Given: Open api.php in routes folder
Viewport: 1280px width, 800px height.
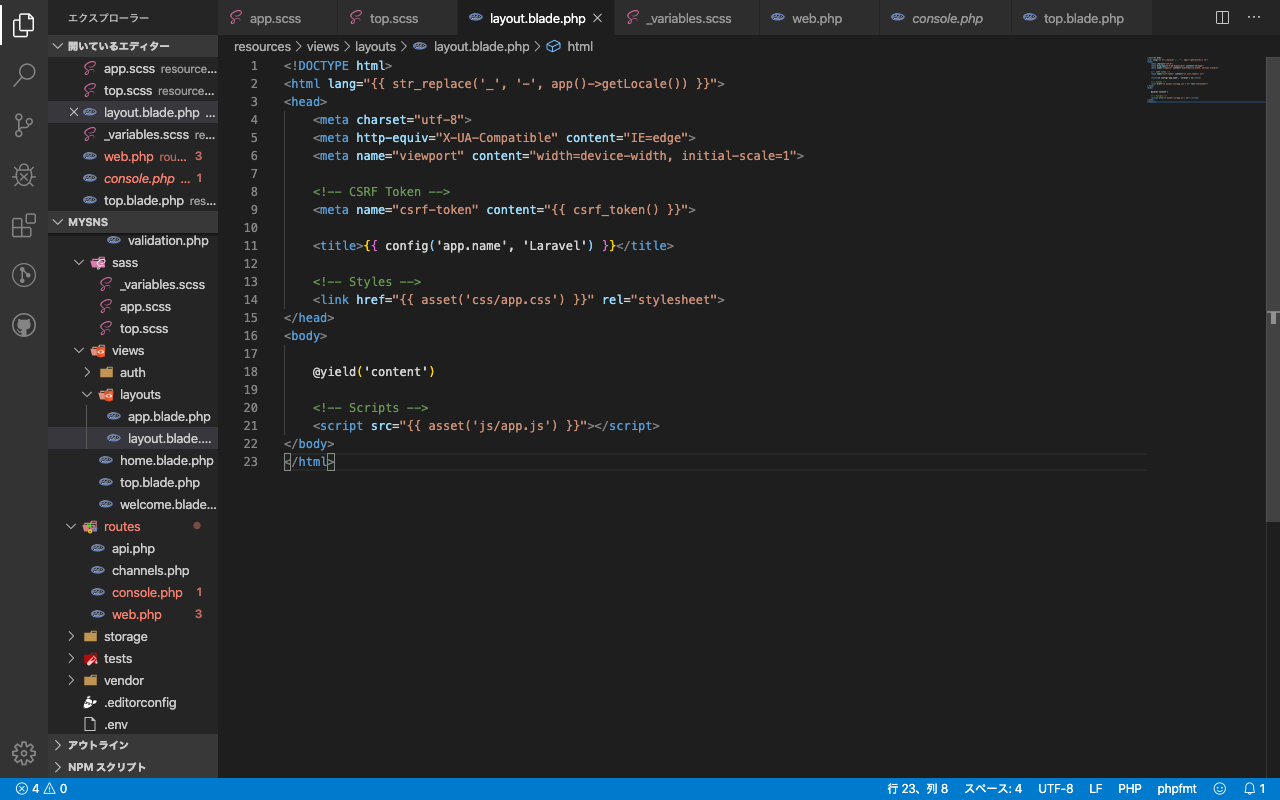Looking at the screenshot, I should coord(133,549).
